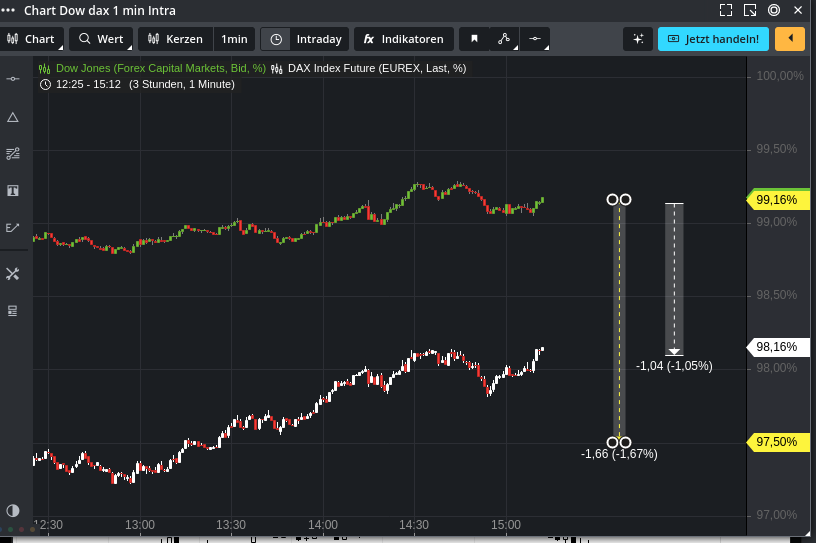Select the text annotation tool in sidebar
Image resolution: width=816 pixels, height=543 pixels.
point(13,190)
